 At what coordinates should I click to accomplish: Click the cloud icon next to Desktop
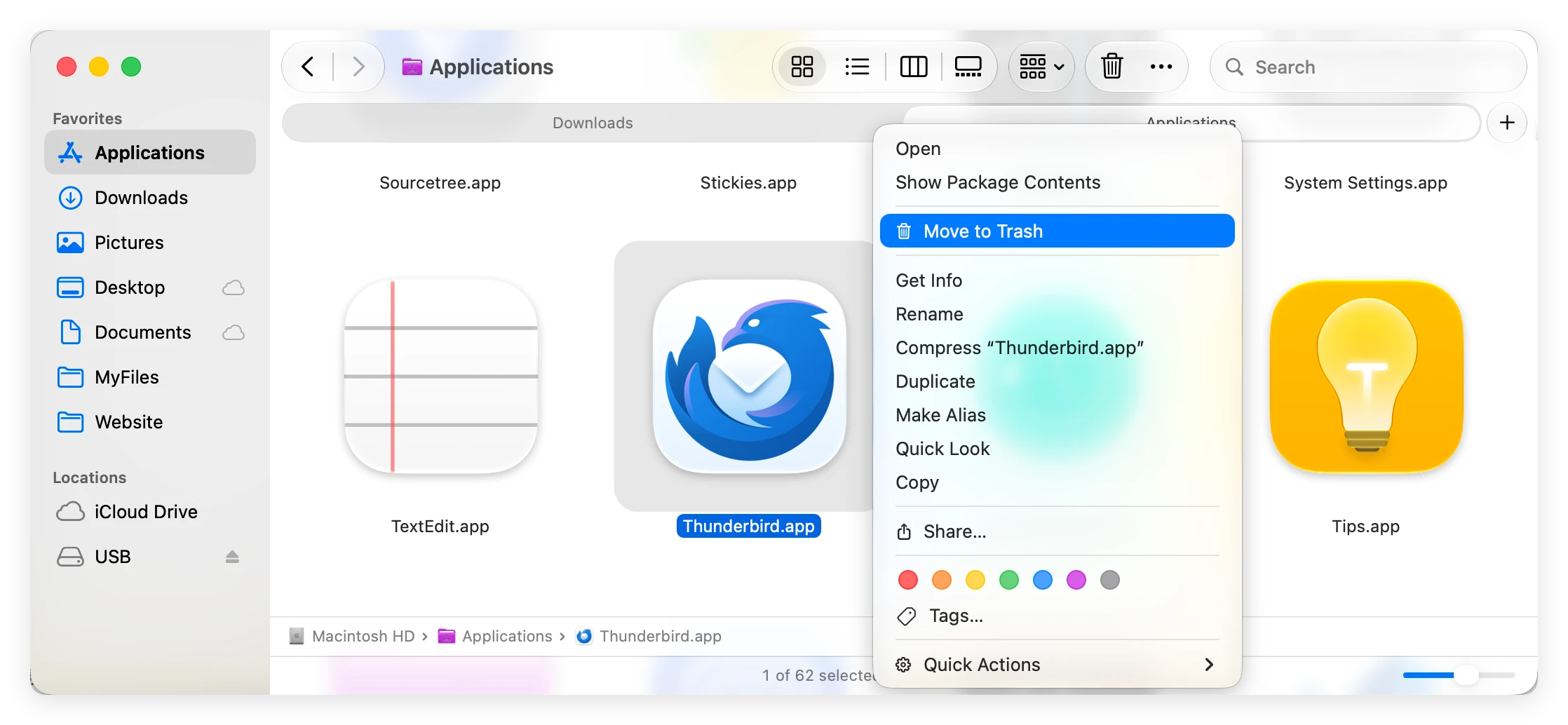(234, 287)
